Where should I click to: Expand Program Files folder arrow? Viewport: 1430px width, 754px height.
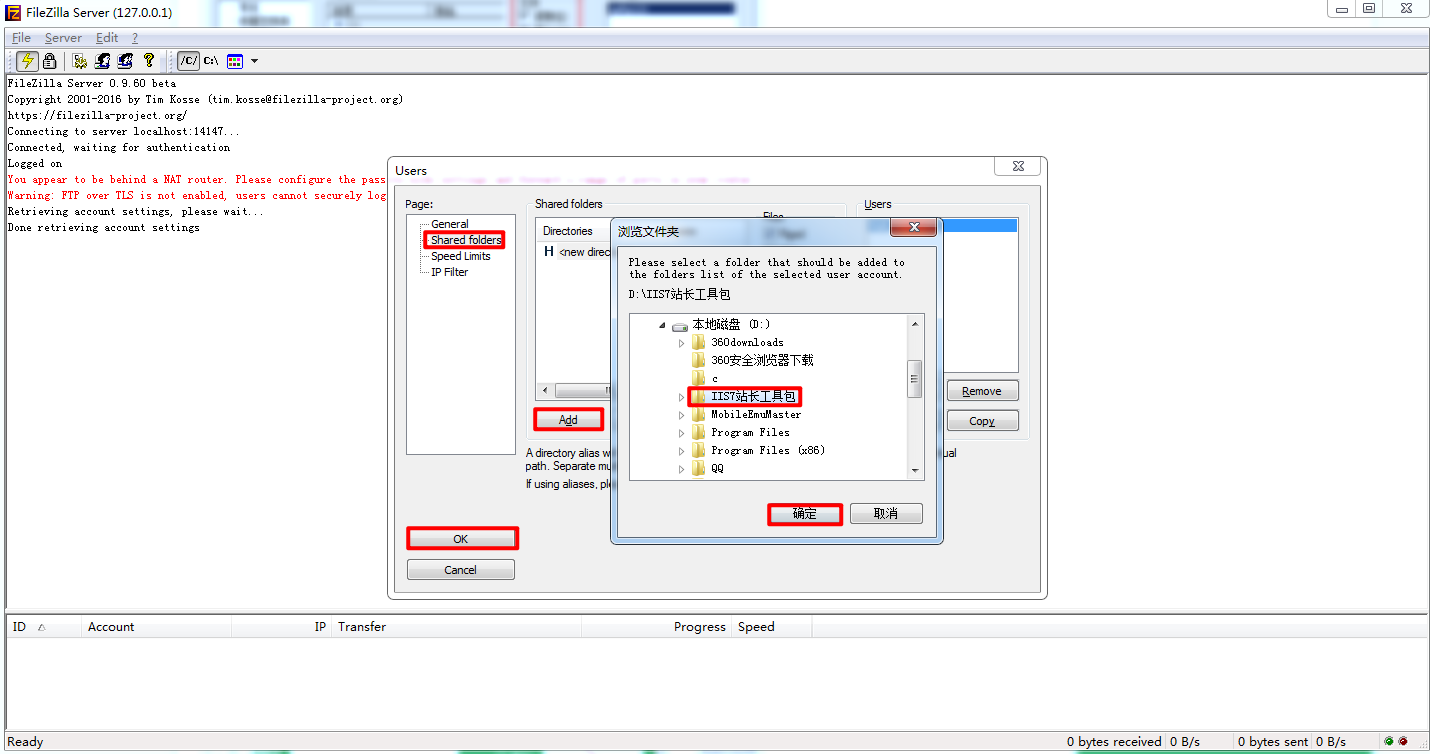click(682, 432)
